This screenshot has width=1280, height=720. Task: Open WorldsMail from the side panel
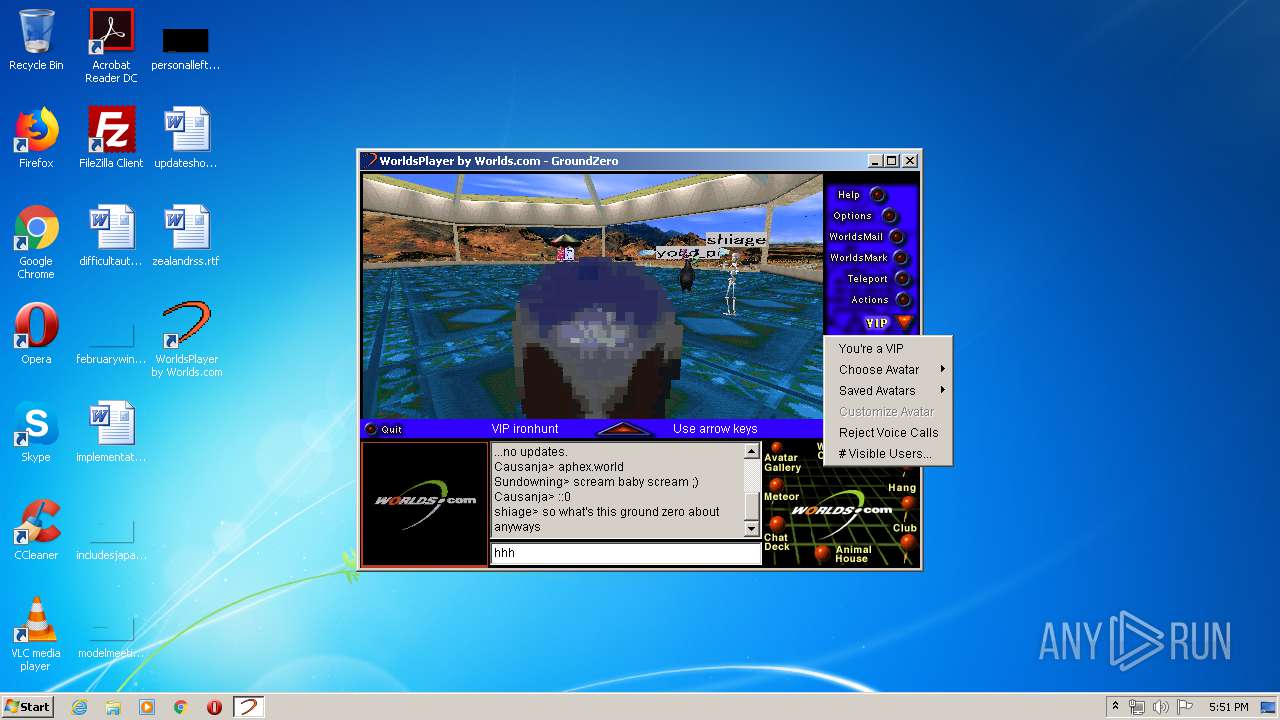(897, 237)
